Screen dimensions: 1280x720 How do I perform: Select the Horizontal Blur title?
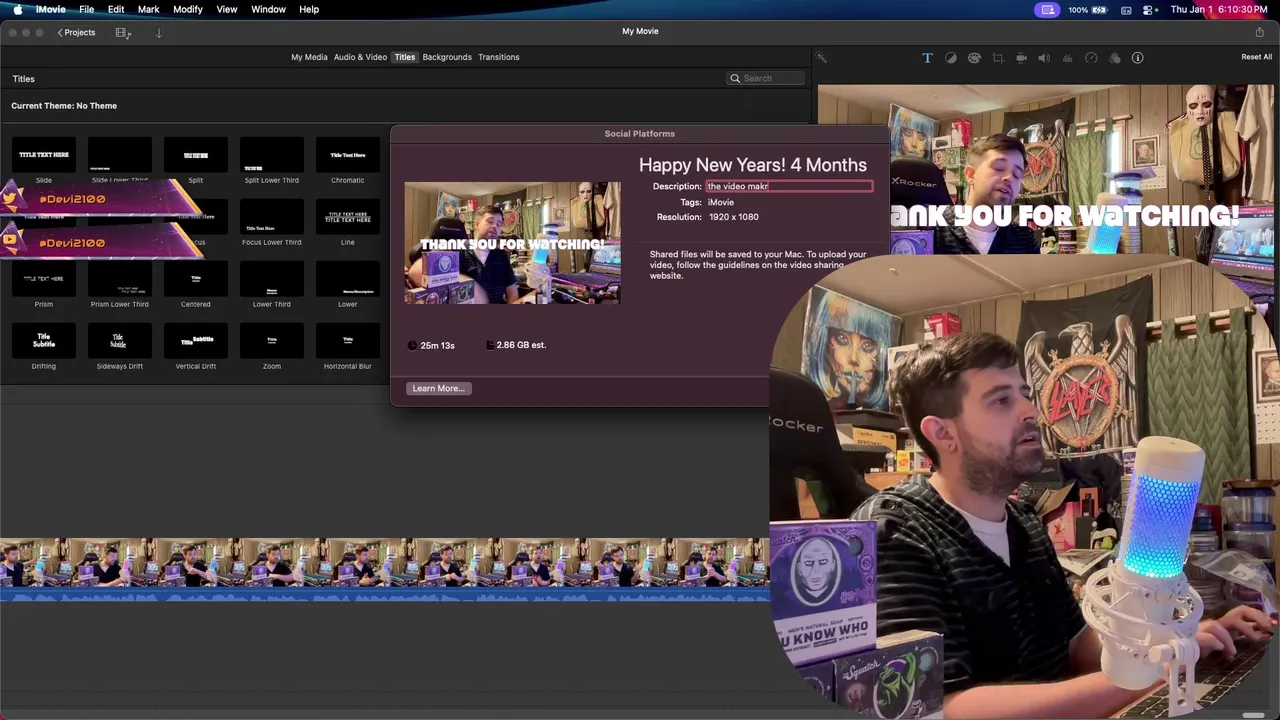[348, 341]
